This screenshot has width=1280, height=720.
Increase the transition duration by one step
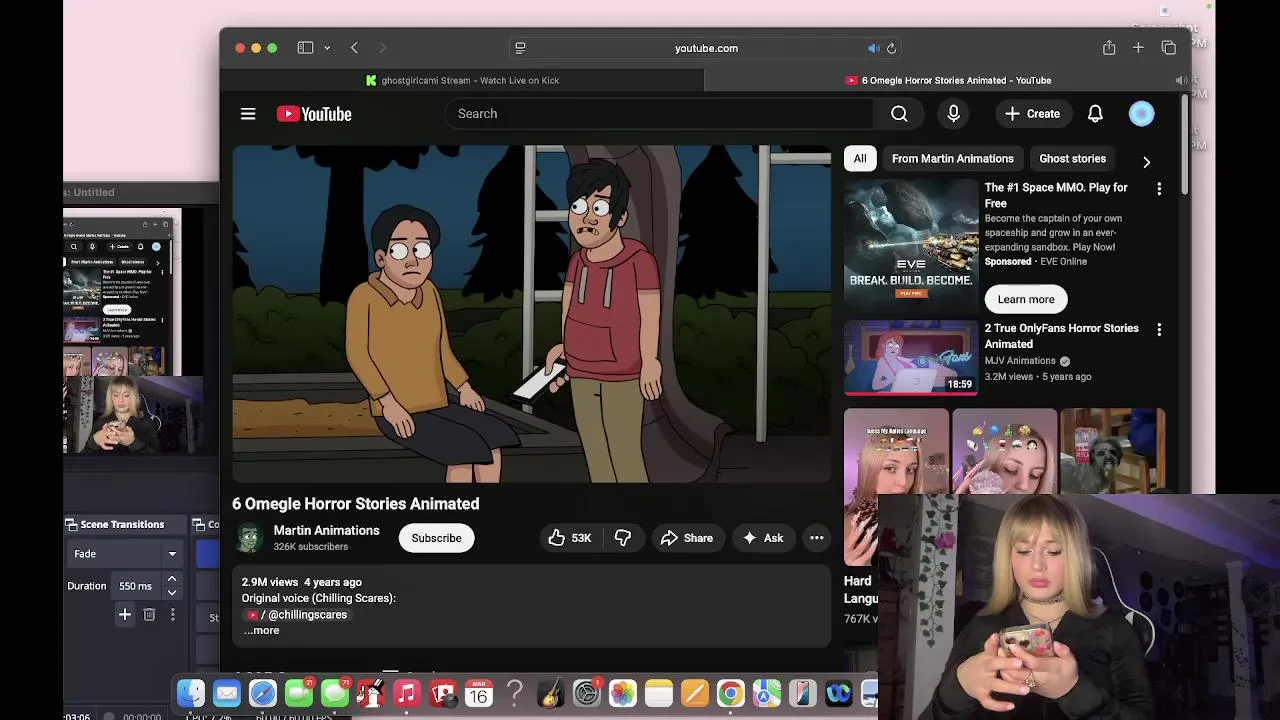click(172, 579)
